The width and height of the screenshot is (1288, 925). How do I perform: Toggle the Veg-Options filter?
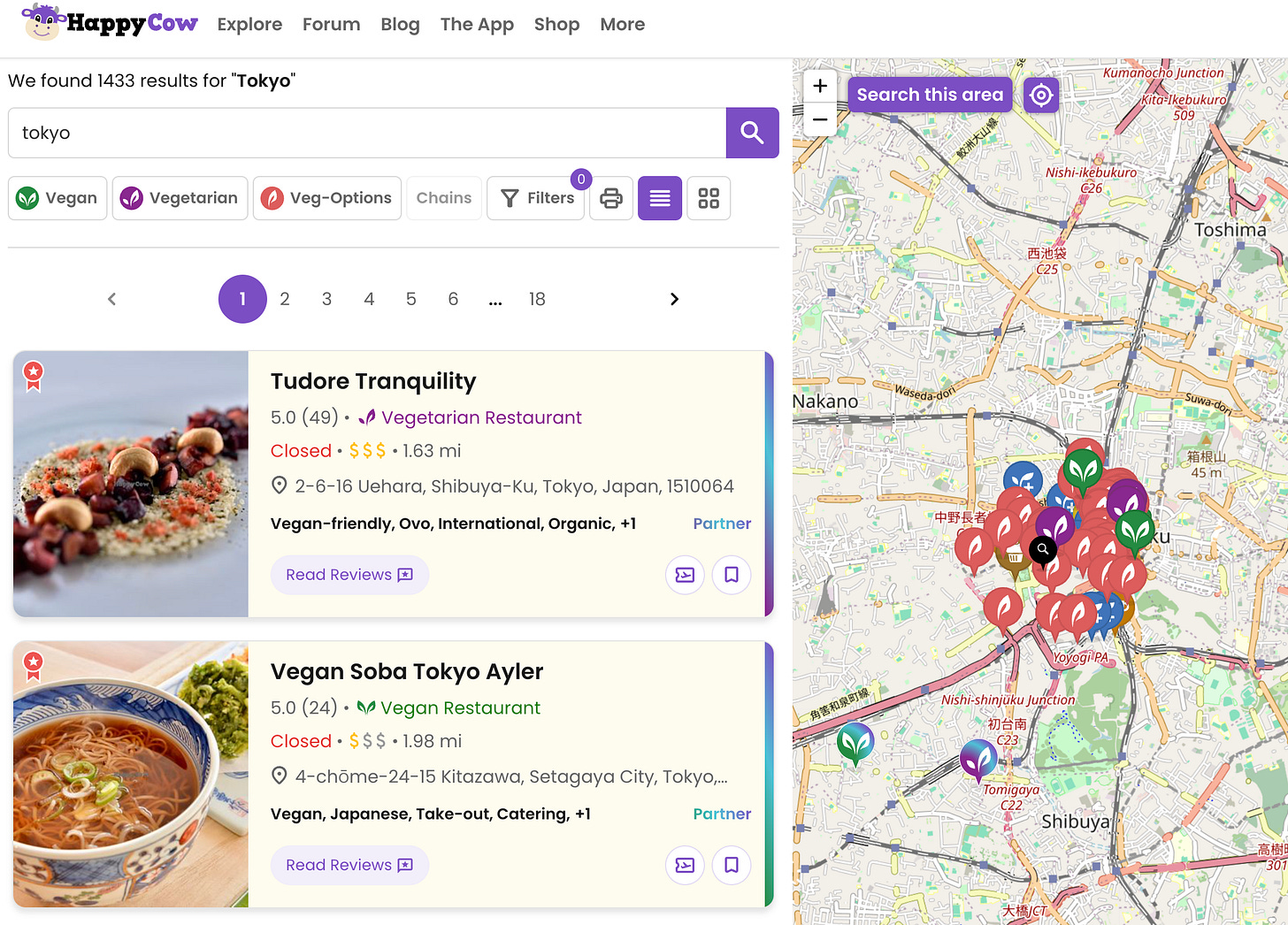[327, 198]
